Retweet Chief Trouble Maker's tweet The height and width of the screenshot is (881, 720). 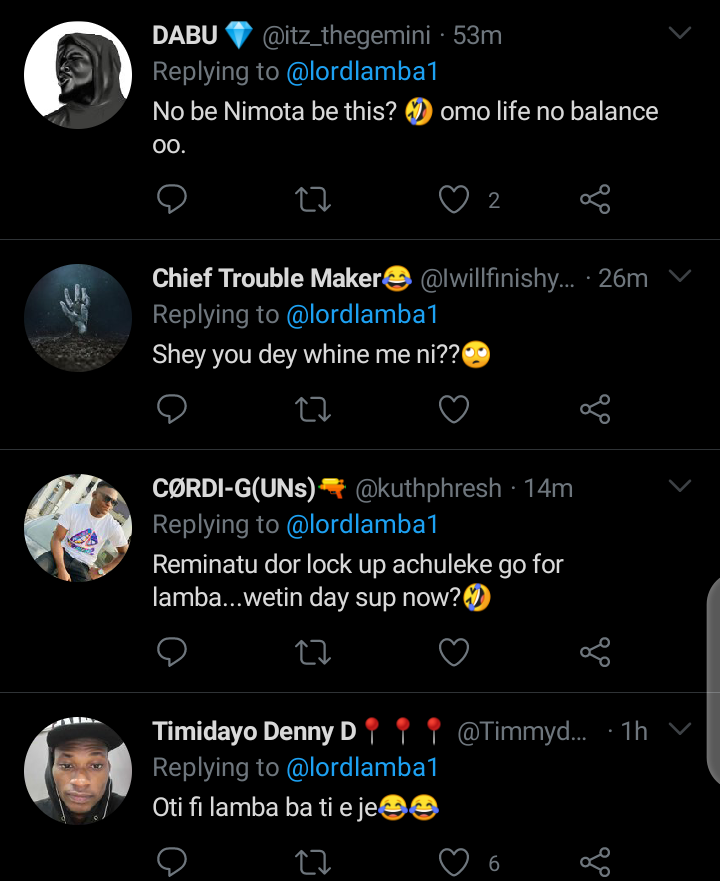coord(314,409)
